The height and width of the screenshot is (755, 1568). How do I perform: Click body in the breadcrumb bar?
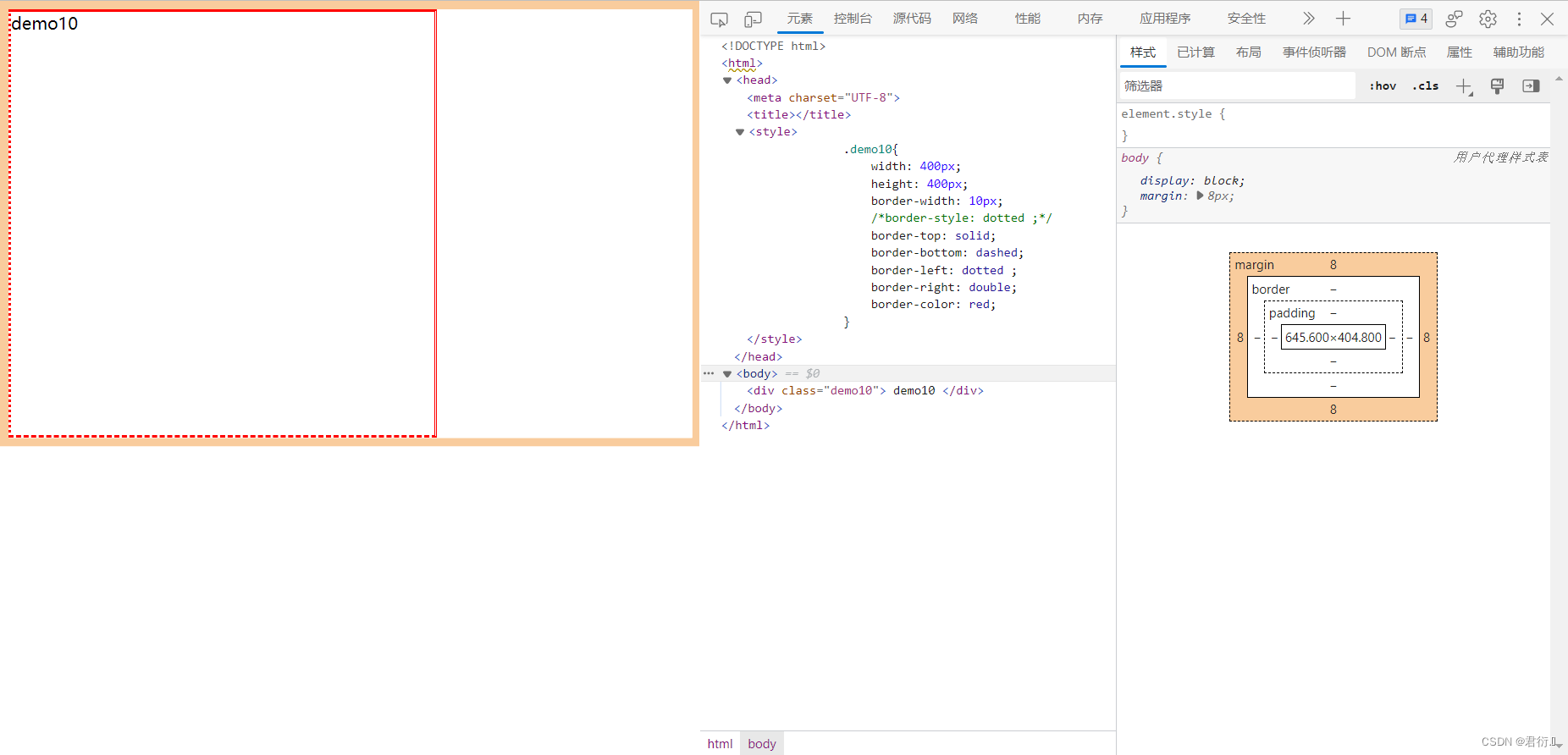point(762,744)
